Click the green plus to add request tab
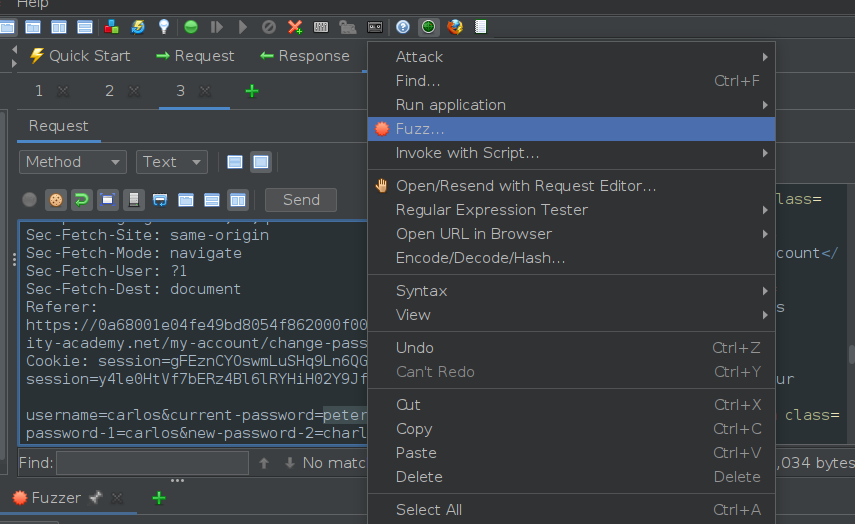This screenshot has width=855, height=524. pos(252,91)
